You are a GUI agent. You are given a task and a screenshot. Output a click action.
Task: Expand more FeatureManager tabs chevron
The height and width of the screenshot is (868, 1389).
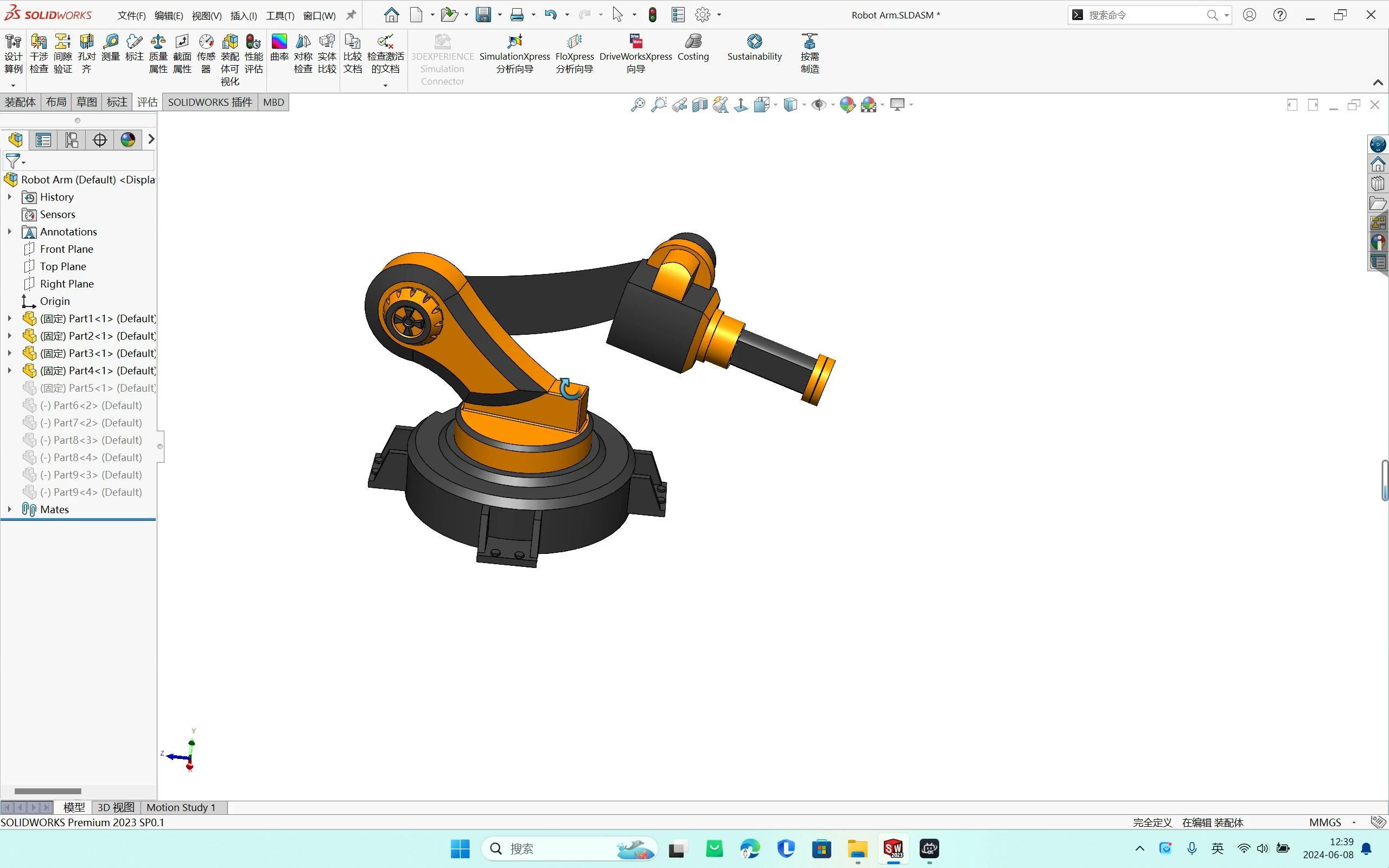coord(151,139)
